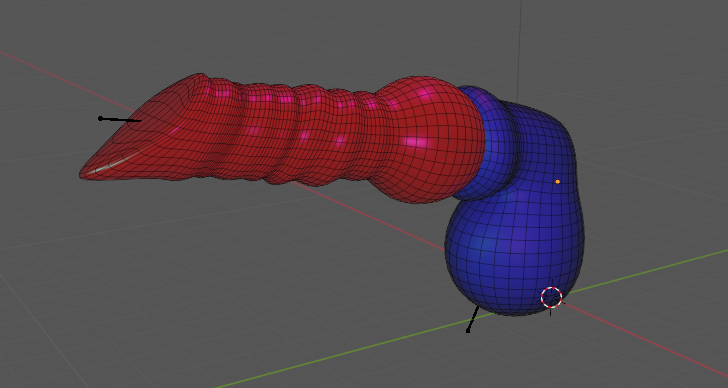Click the lower rounded bulb of blue mesh
728x388 pixels.
[x=513, y=260]
